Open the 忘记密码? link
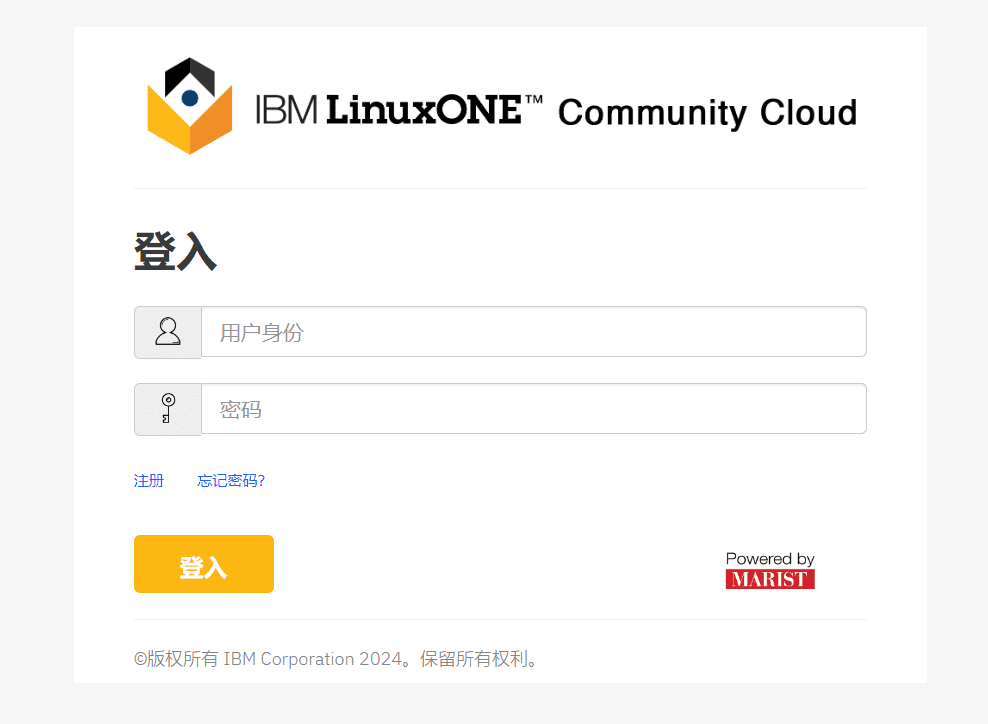Image resolution: width=988 pixels, height=724 pixels. 231,481
